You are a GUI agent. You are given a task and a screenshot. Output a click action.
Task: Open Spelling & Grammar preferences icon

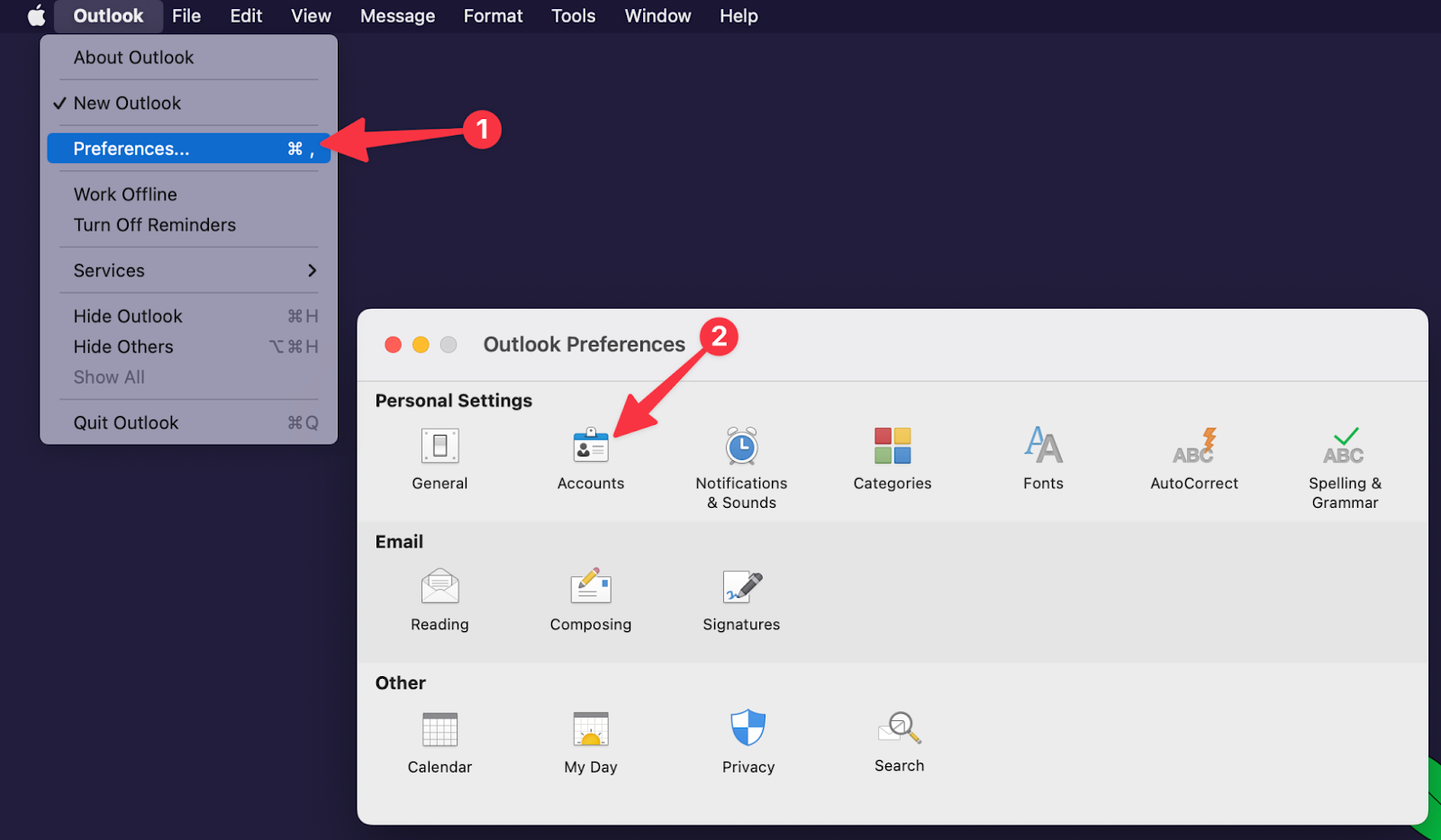(x=1345, y=446)
